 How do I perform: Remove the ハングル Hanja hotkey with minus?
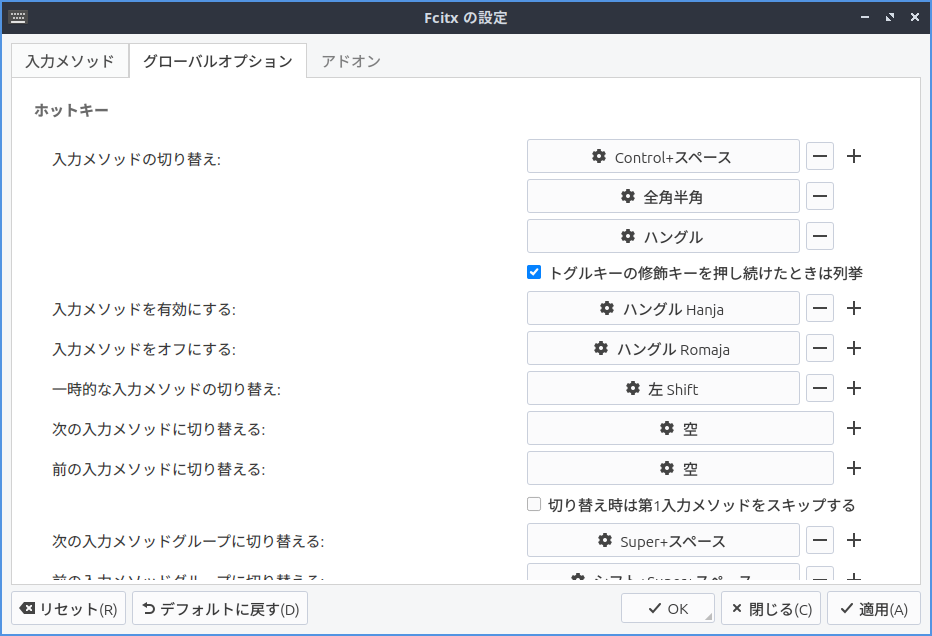[x=820, y=308]
